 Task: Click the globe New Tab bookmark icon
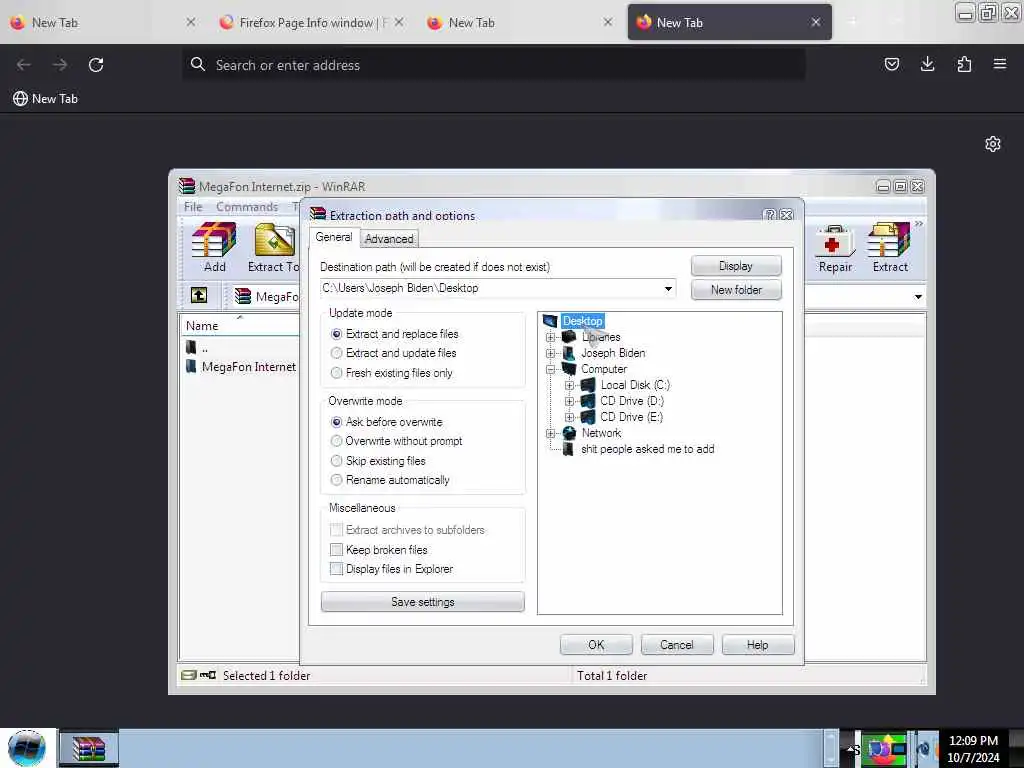(20, 99)
